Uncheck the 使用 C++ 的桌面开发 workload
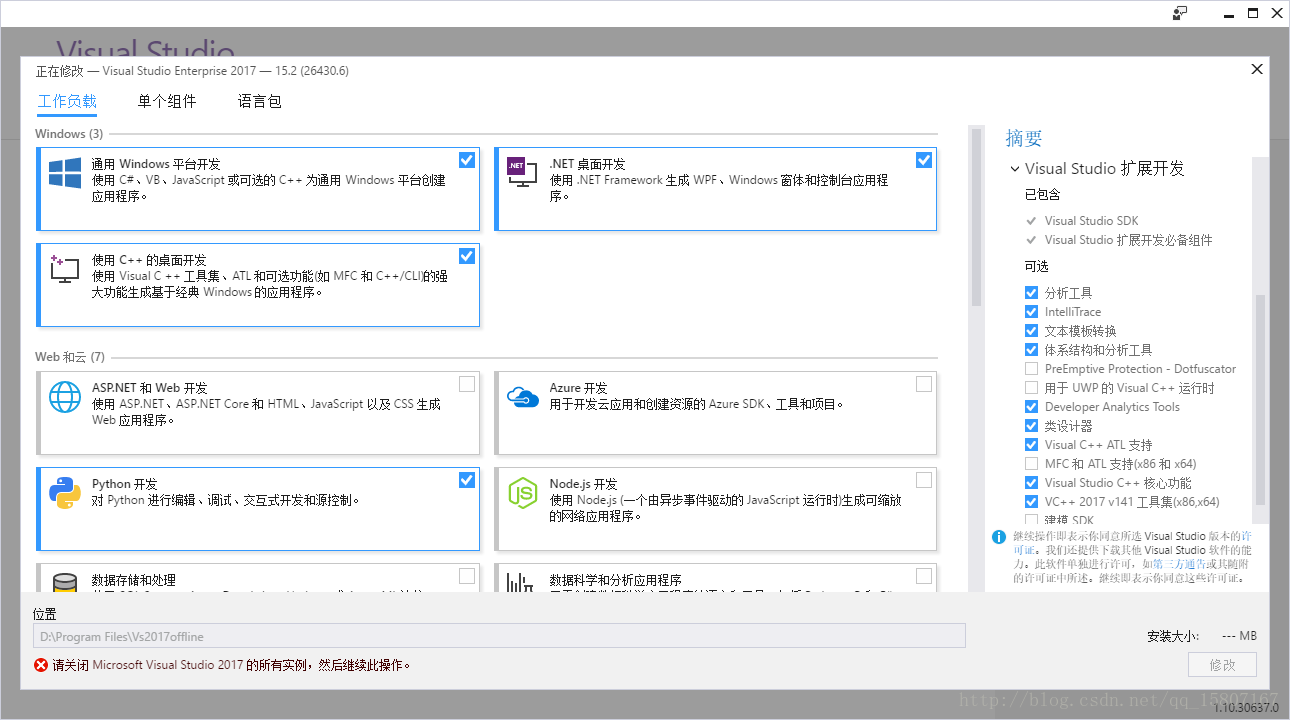Image resolution: width=1290 pixels, height=720 pixels. [467, 256]
